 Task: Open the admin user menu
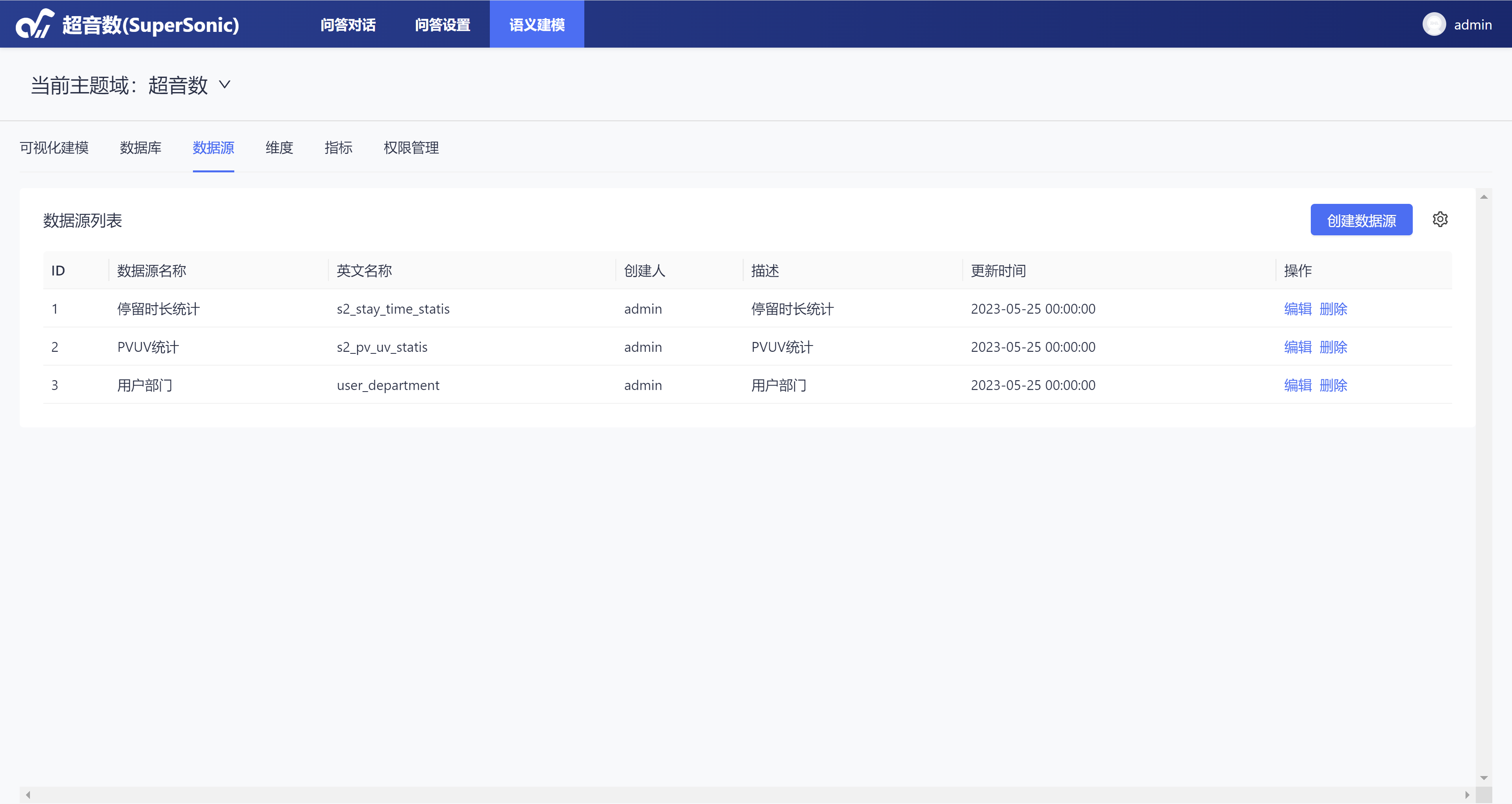tap(1472, 25)
